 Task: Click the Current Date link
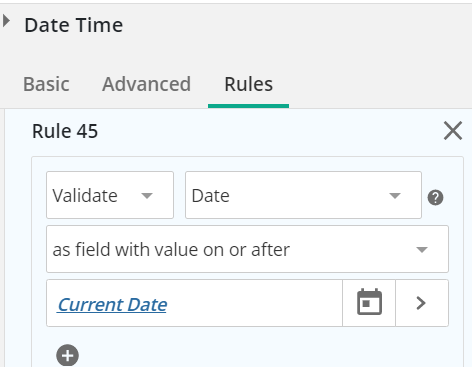click(112, 305)
